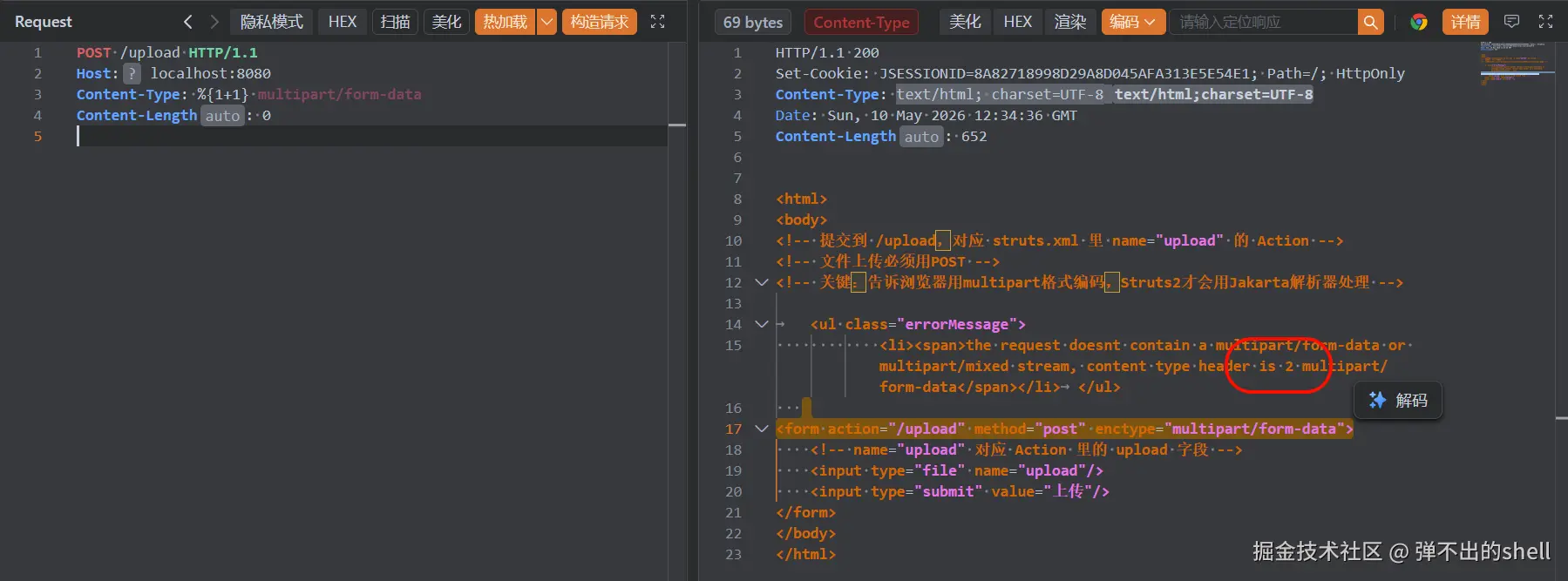Open the comment bubble icon
1568x581 pixels.
(x=1512, y=22)
